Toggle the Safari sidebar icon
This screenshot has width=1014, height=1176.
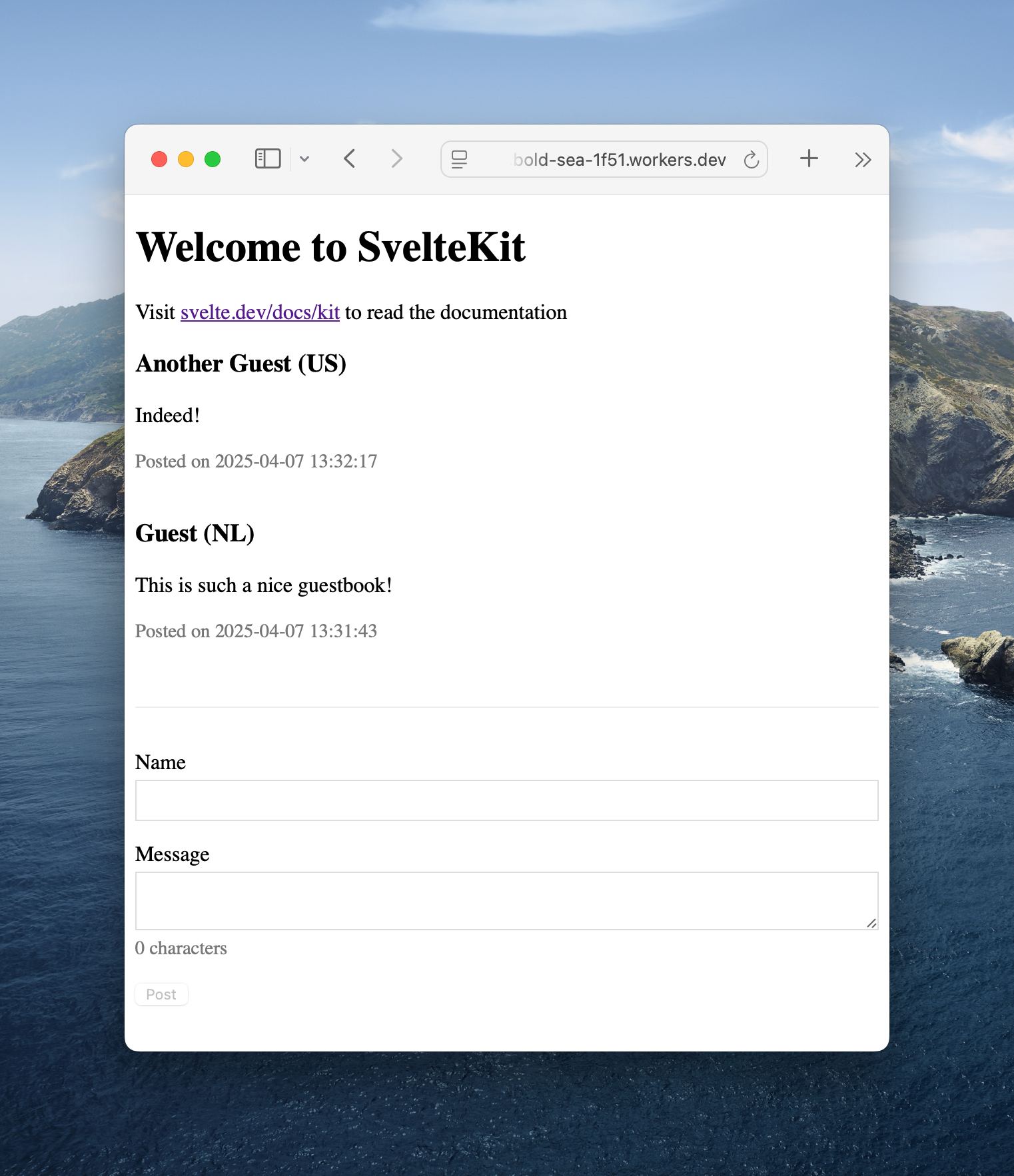click(268, 159)
